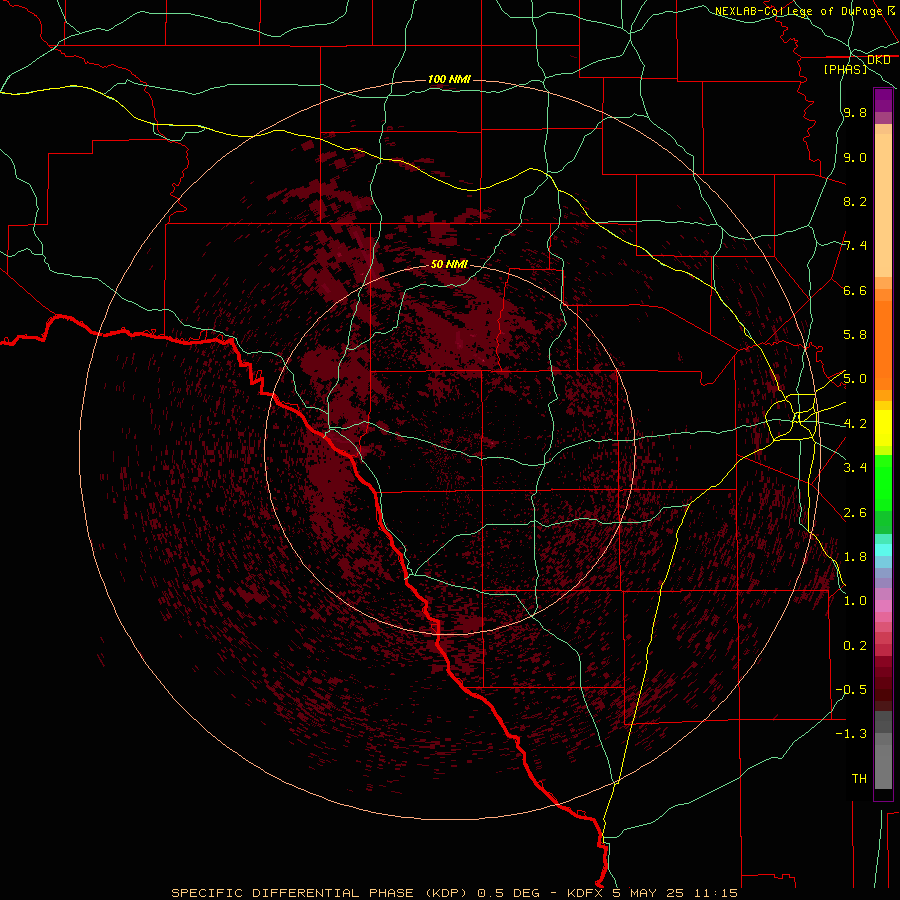Click the SPECIFIC DIFFERENTIAL PHASE caption text
The width and height of the screenshot is (900, 900).
[x=292, y=893]
